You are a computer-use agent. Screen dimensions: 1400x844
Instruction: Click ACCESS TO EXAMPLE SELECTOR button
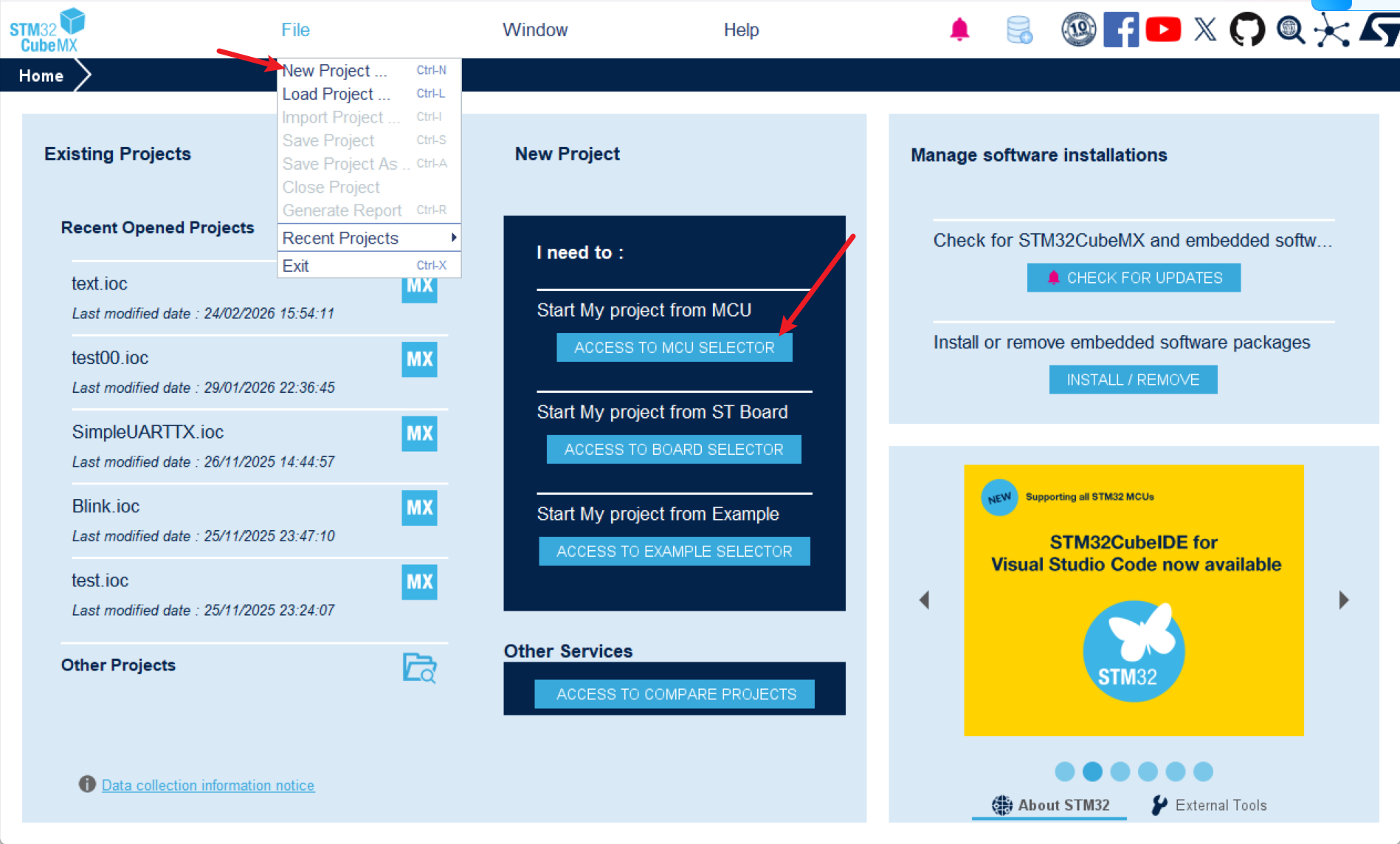[x=675, y=552]
